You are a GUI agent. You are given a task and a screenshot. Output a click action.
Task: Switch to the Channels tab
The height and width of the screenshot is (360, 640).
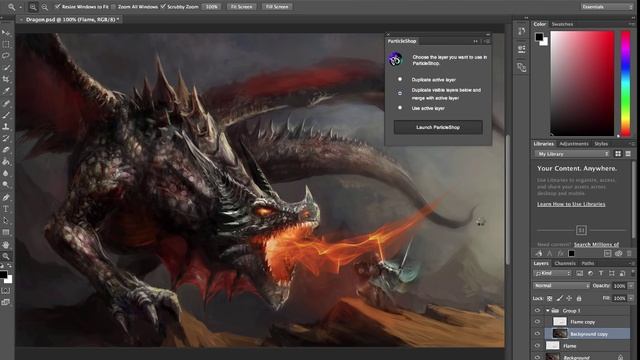pos(565,263)
